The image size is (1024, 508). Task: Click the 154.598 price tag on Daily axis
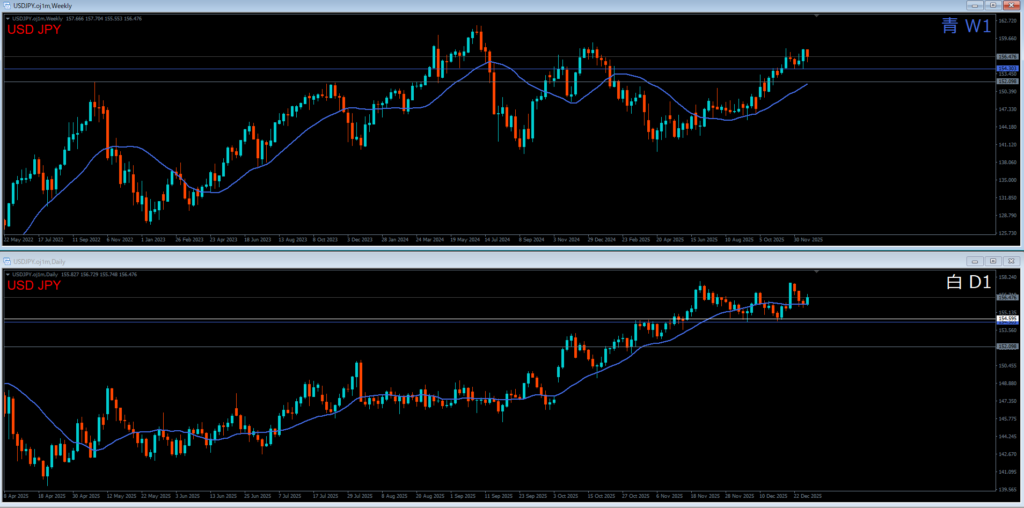tap(1006, 318)
